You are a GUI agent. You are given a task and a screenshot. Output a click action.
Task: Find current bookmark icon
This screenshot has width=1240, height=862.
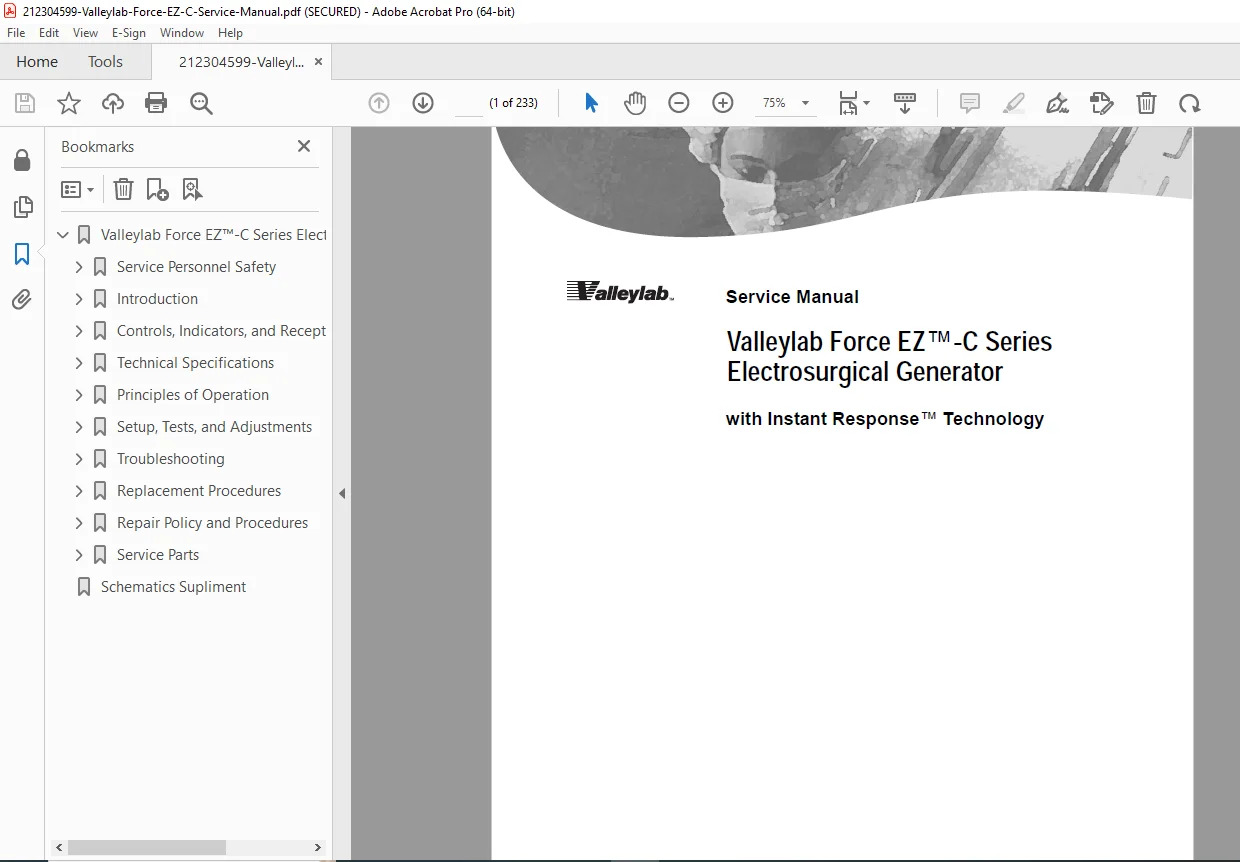click(x=192, y=189)
